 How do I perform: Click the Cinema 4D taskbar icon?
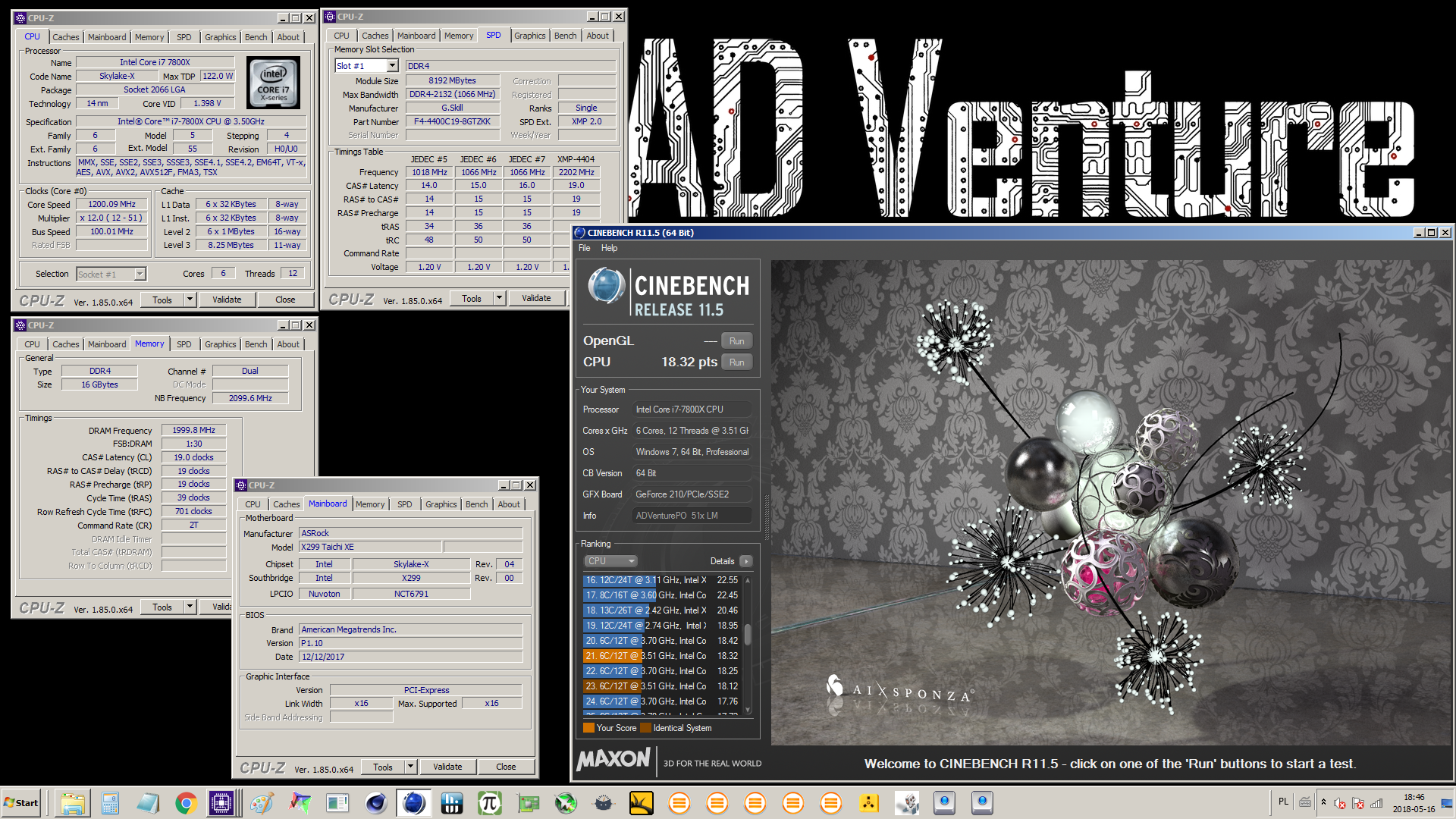(x=375, y=802)
